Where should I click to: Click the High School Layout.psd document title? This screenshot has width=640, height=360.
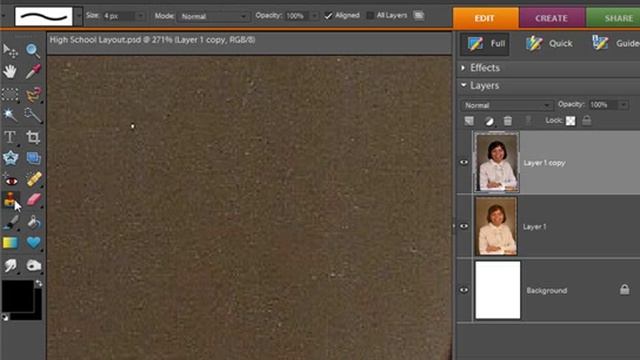tap(152, 40)
